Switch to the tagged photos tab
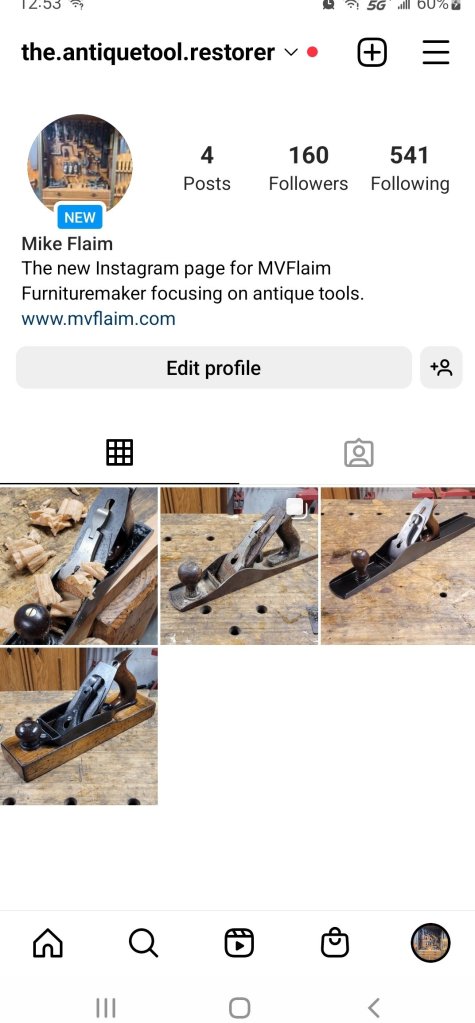The image size is (475, 1023). [x=358, y=453]
